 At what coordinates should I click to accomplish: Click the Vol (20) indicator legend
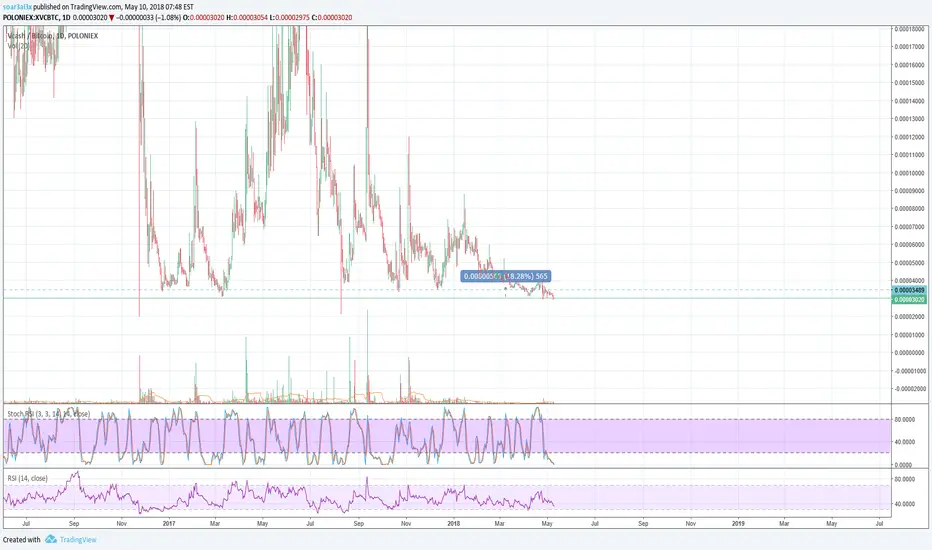click(x=17, y=46)
